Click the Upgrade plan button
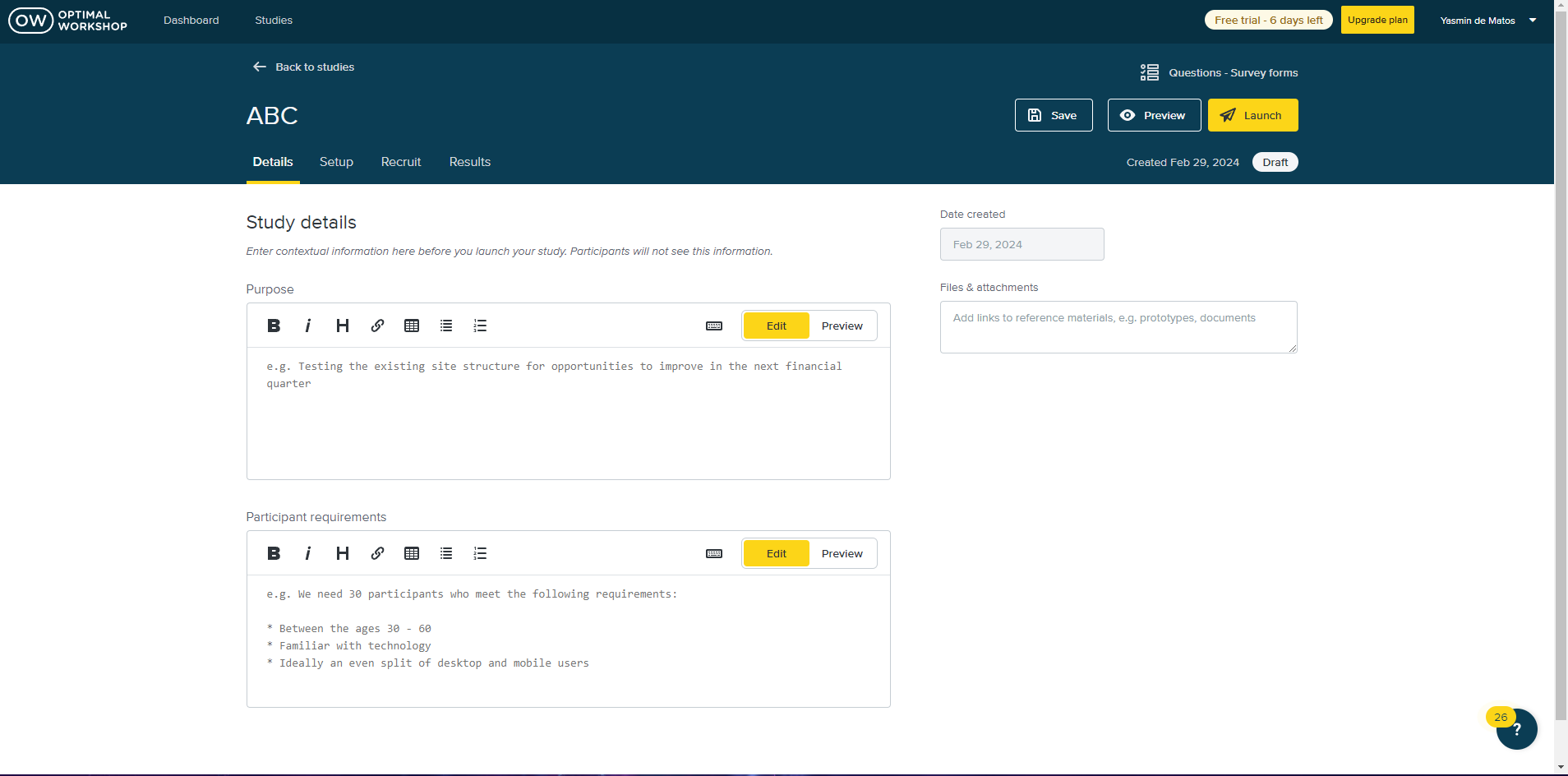 coord(1377,20)
